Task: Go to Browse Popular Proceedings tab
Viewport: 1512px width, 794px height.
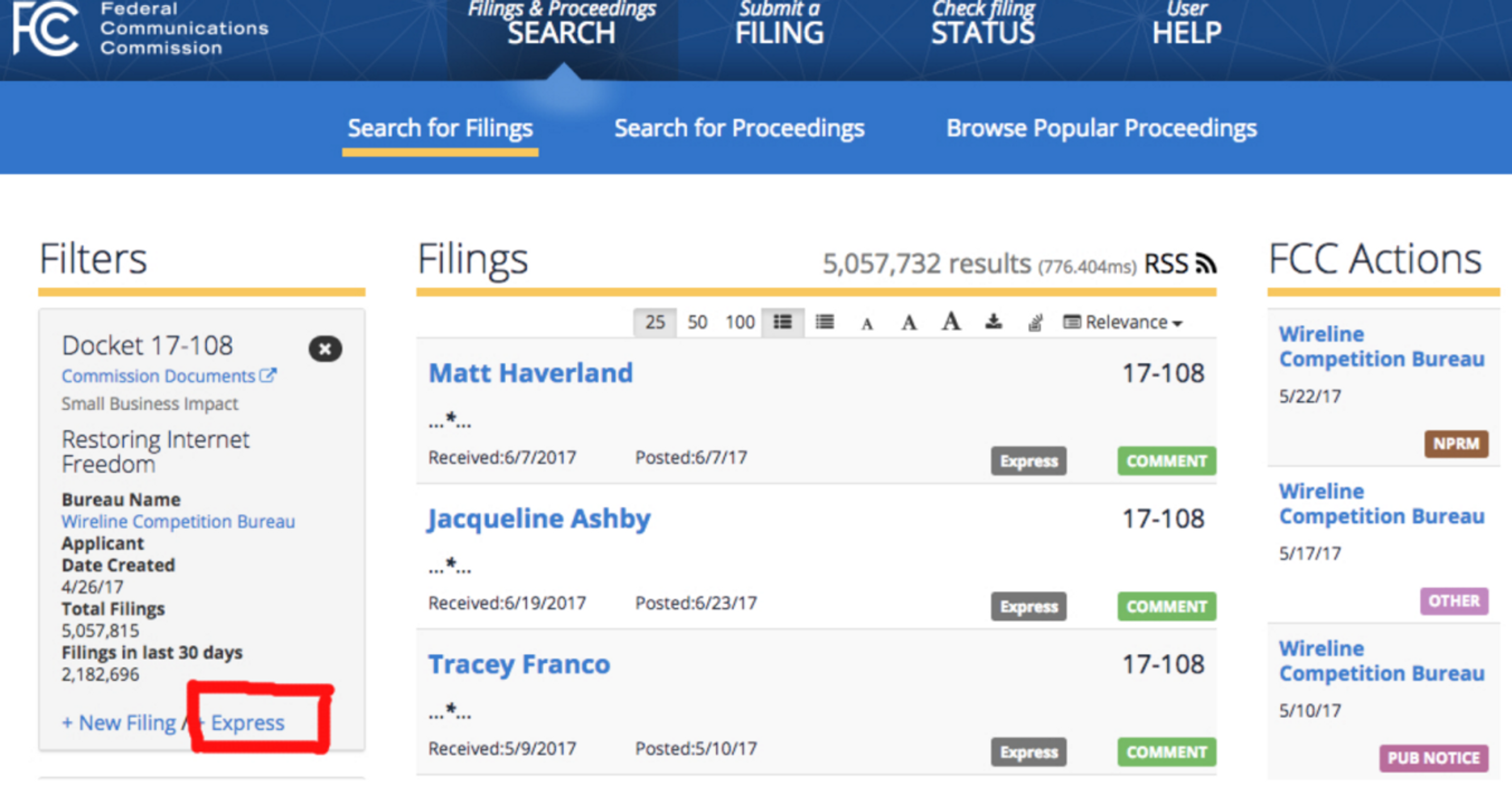Action: 1101,128
